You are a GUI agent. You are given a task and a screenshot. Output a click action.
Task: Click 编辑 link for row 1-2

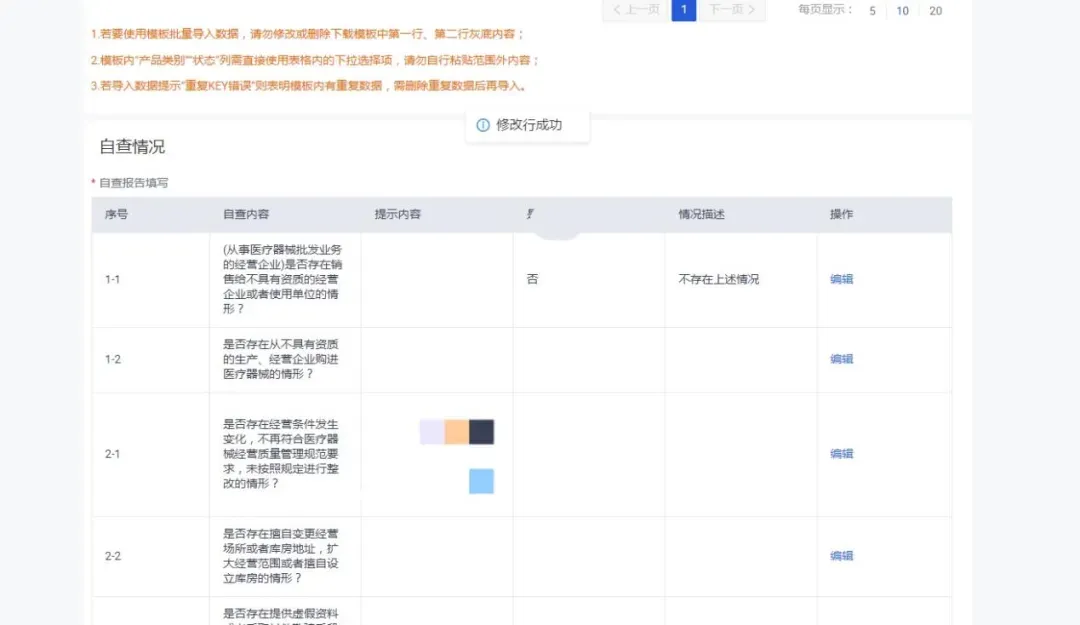tap(841, 359)
